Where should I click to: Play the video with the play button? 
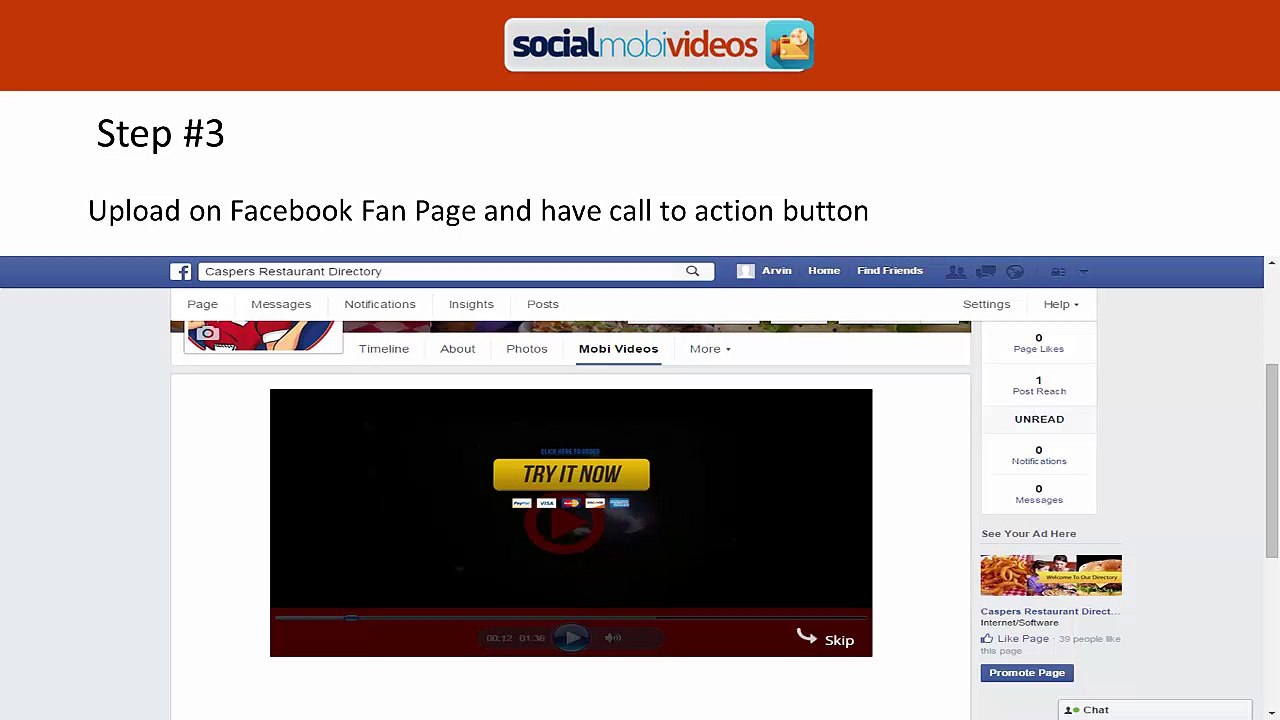(571, 638)
